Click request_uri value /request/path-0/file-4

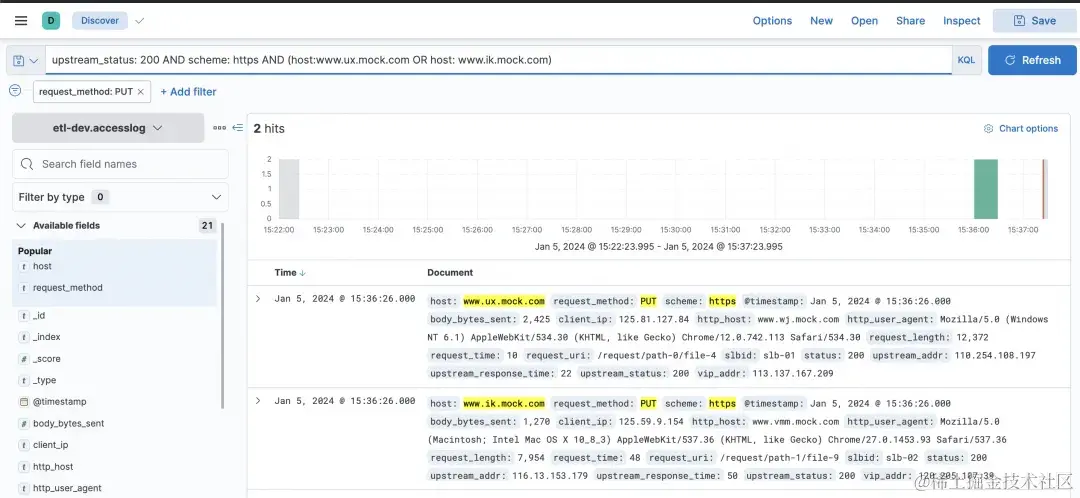tap(657, 356)
